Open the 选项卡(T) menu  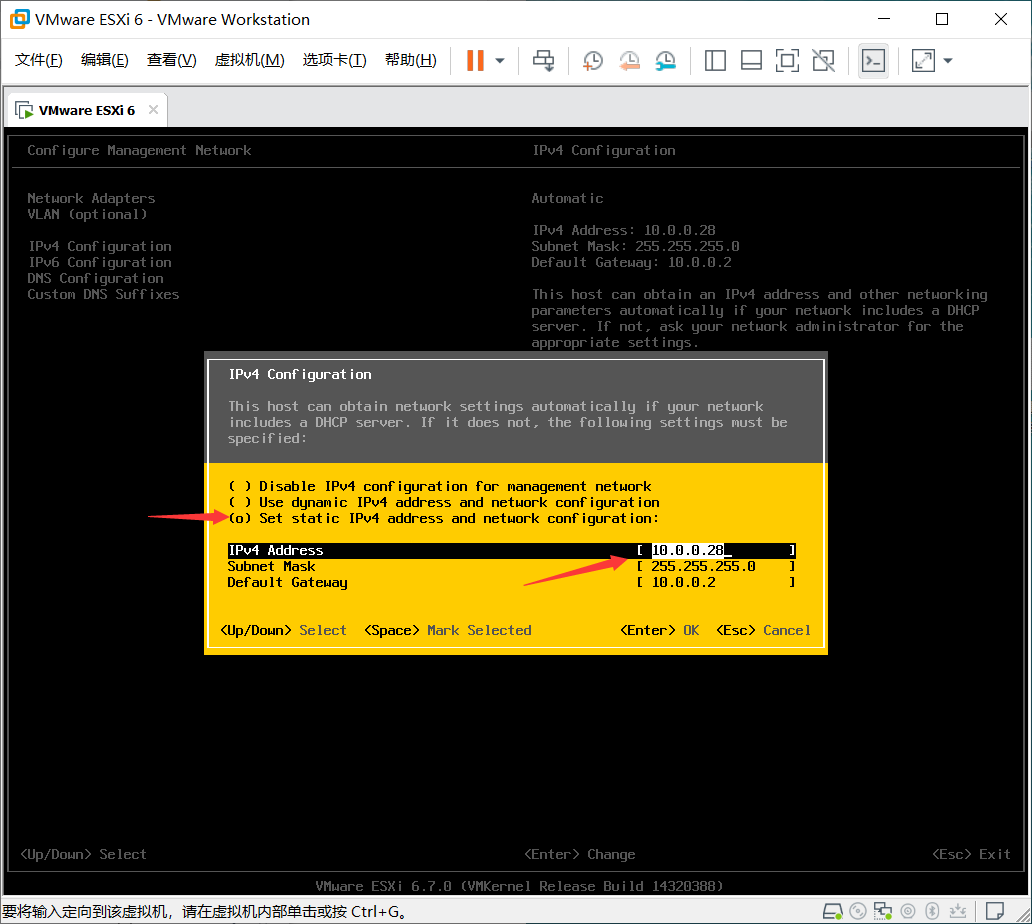334,60
